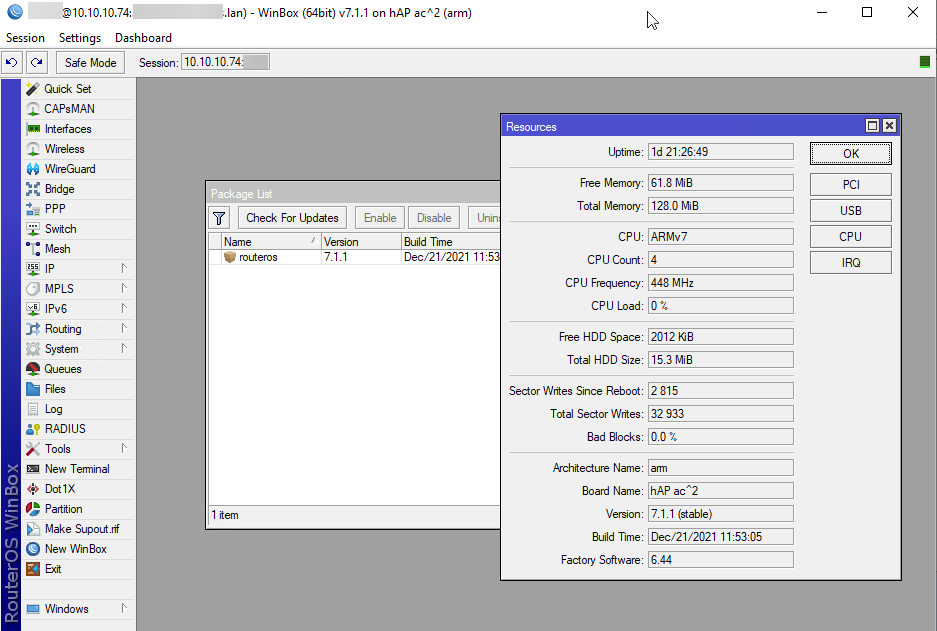Close the Resources window
The image size is (937, 631).
tap(889, 125)
